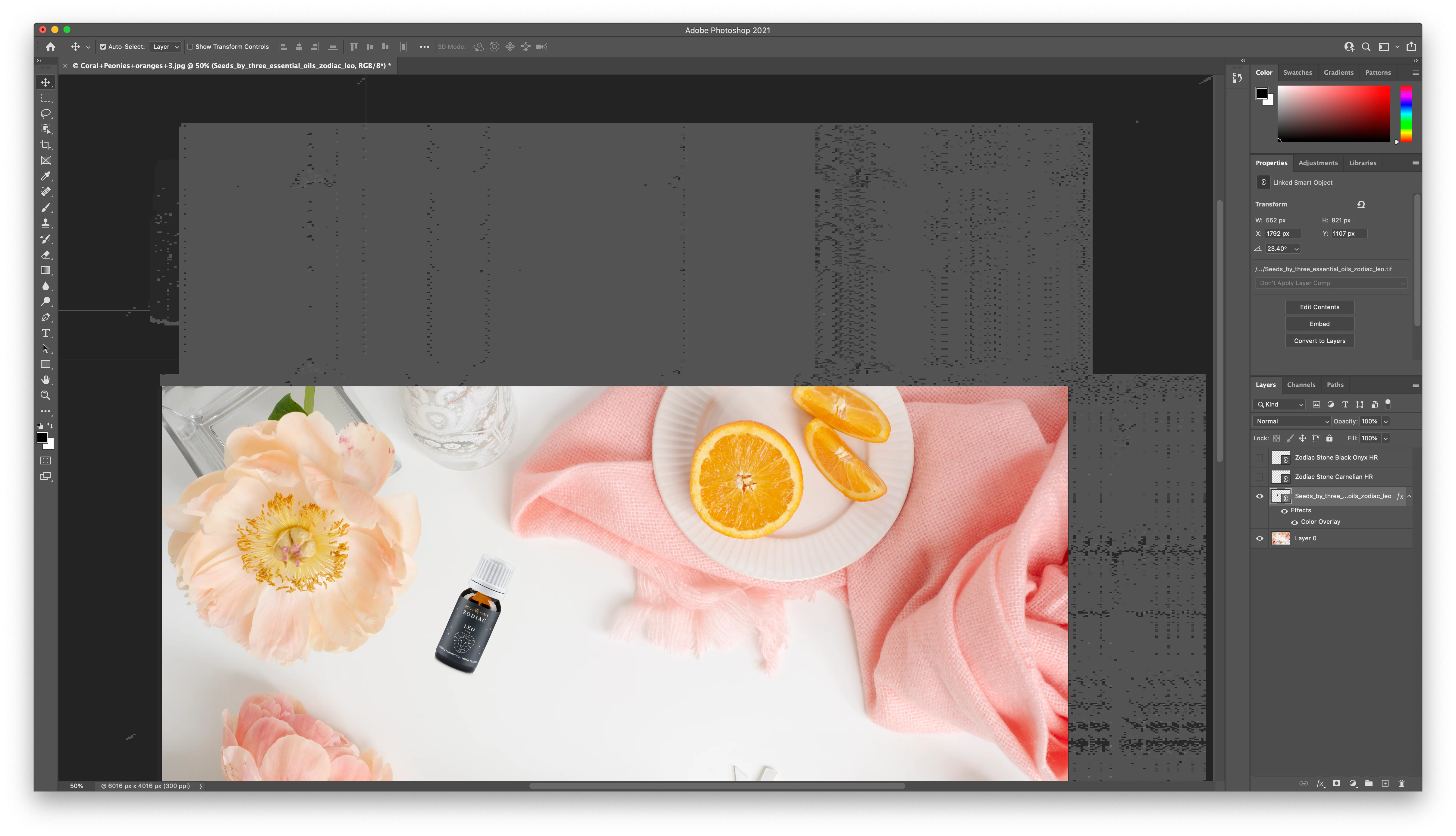Open the Swatches tab
This screenshot has width=1456, height=836.
[1297, 72]
